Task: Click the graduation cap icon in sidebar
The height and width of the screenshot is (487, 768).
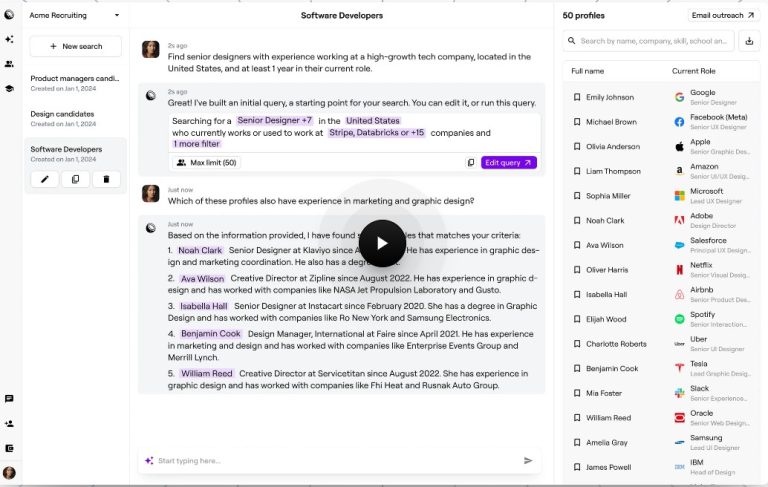Action: click(9, 89)
